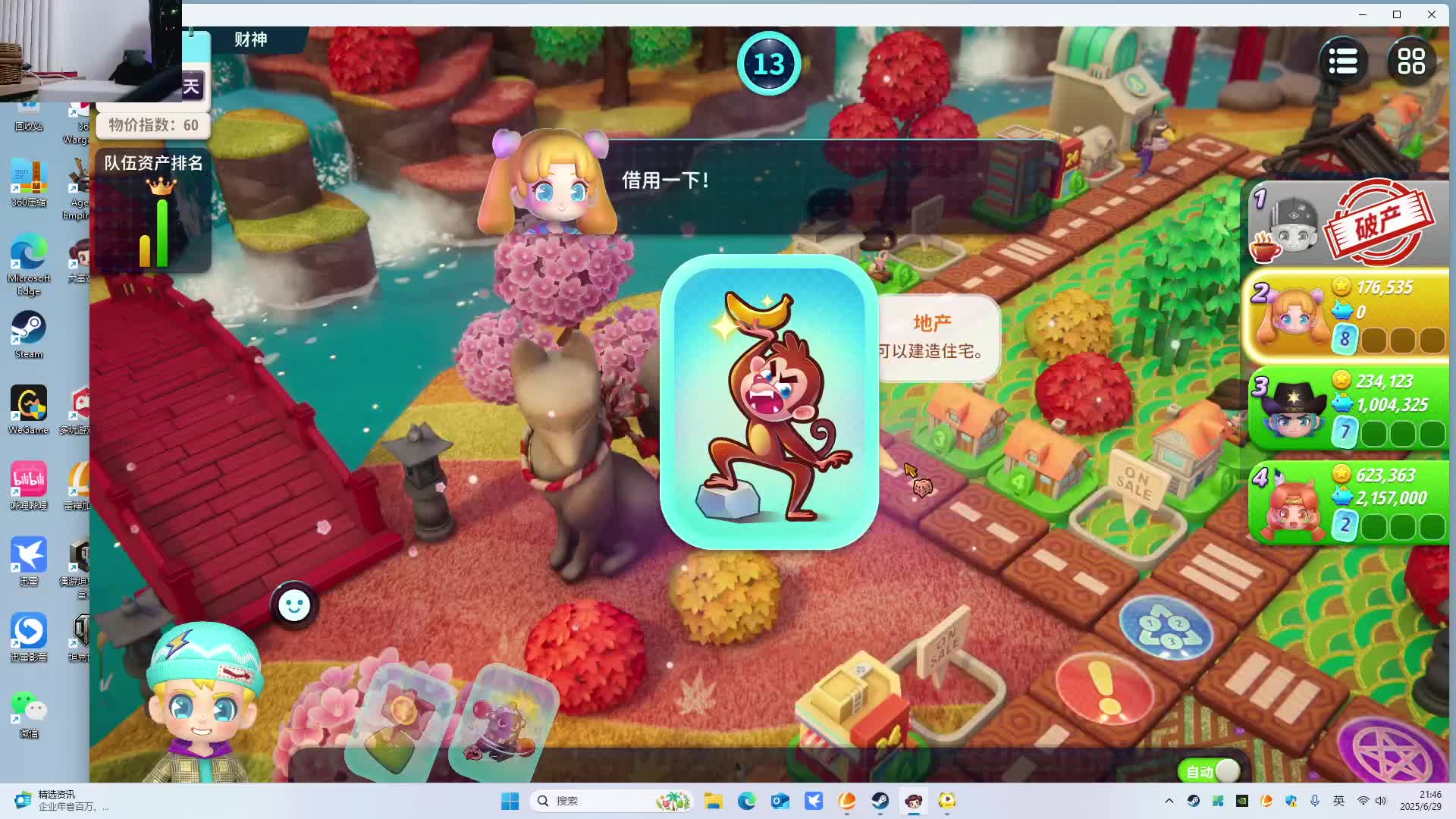Select the bomb item card

point(502,724)
